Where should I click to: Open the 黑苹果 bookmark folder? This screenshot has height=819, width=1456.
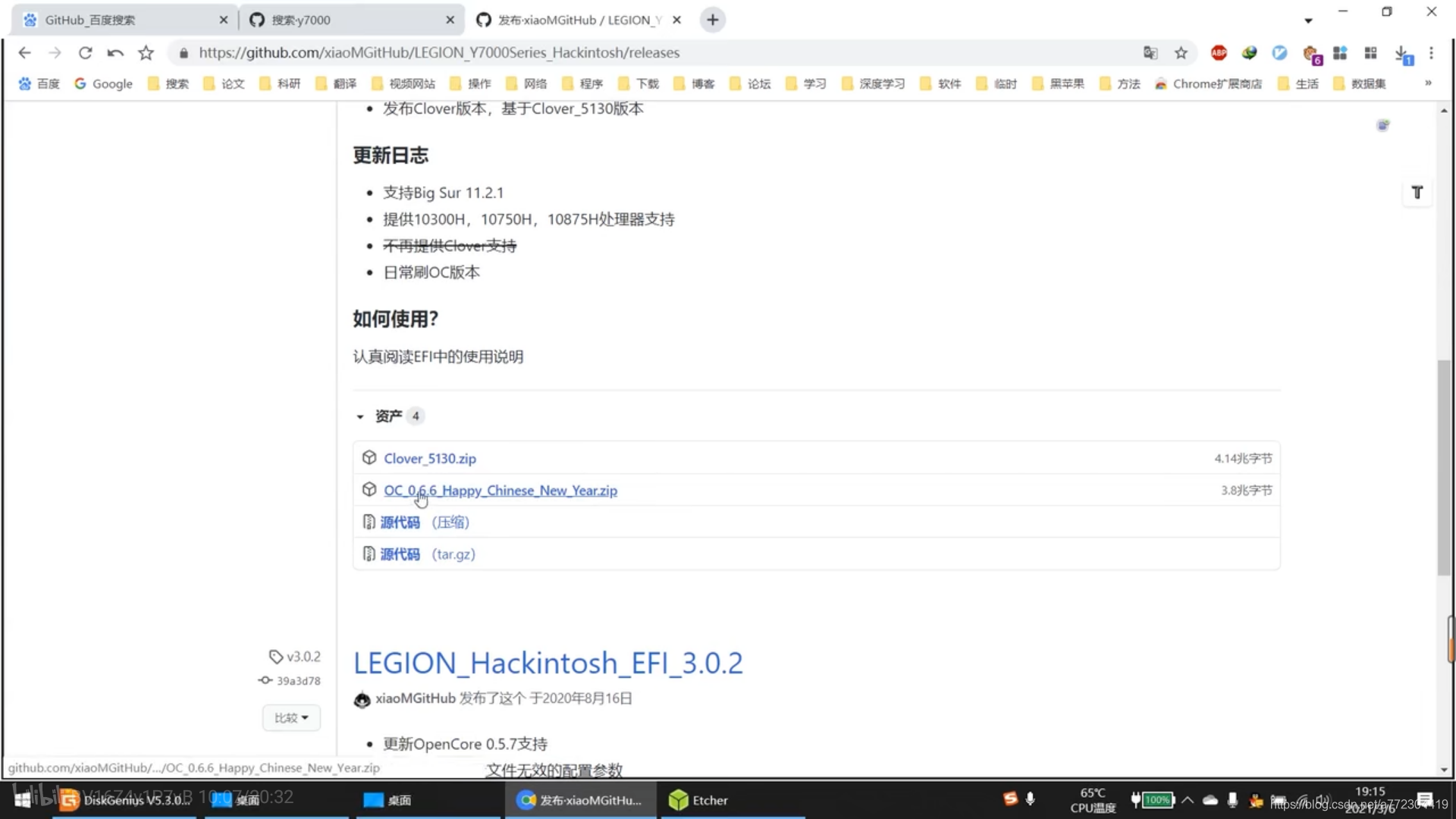pos(1059,83)
